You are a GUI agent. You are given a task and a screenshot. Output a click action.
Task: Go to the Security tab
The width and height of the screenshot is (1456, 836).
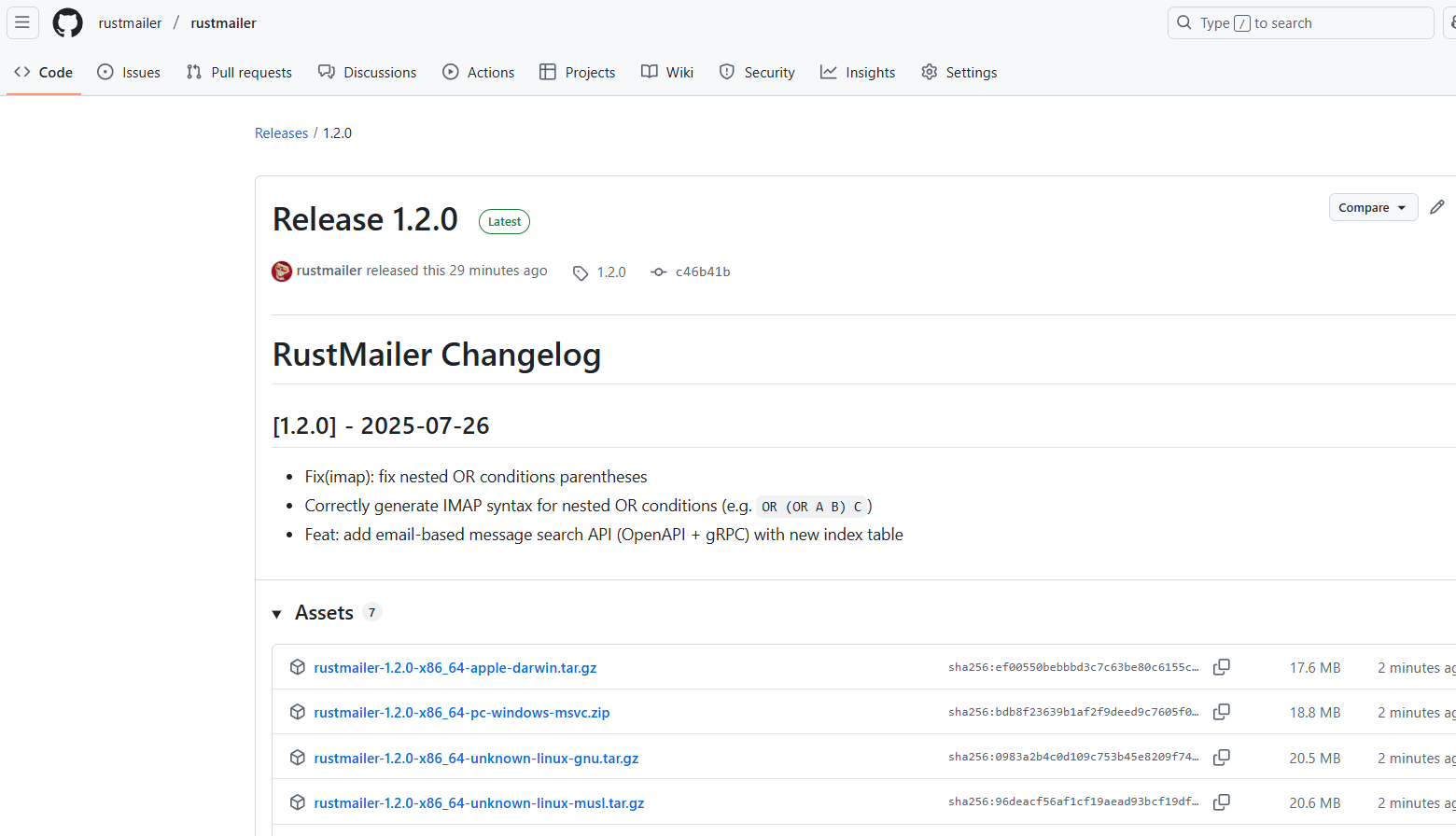757,72
